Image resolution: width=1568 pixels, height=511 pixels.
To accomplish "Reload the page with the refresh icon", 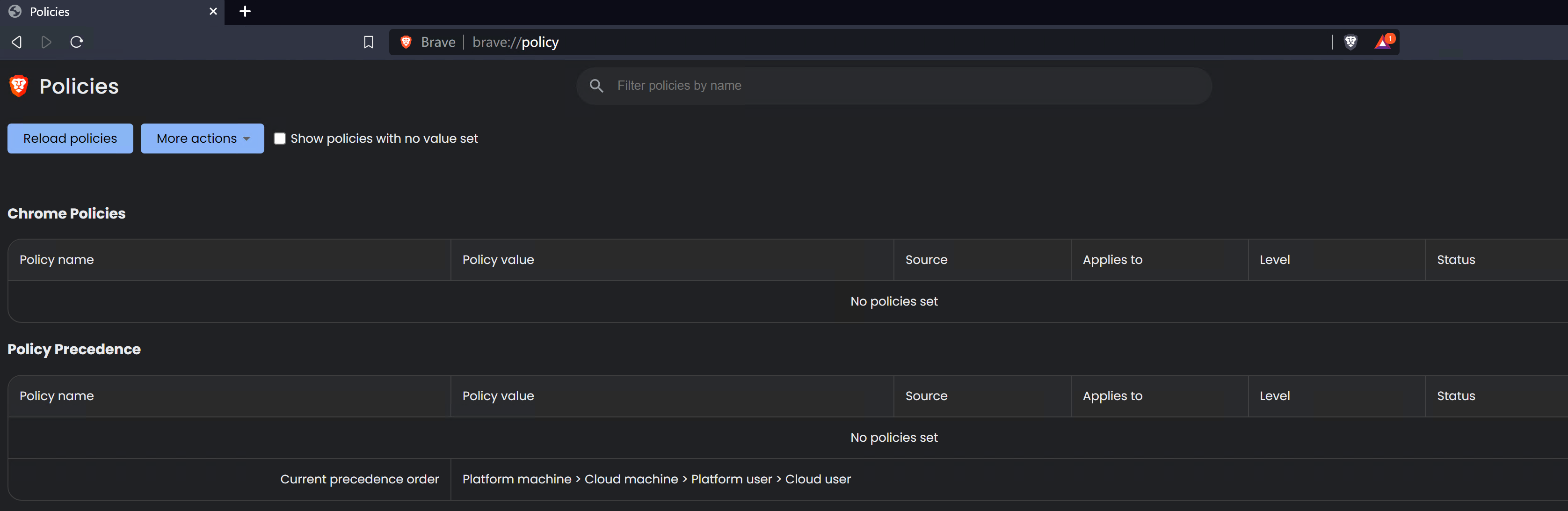I will 77,42.
